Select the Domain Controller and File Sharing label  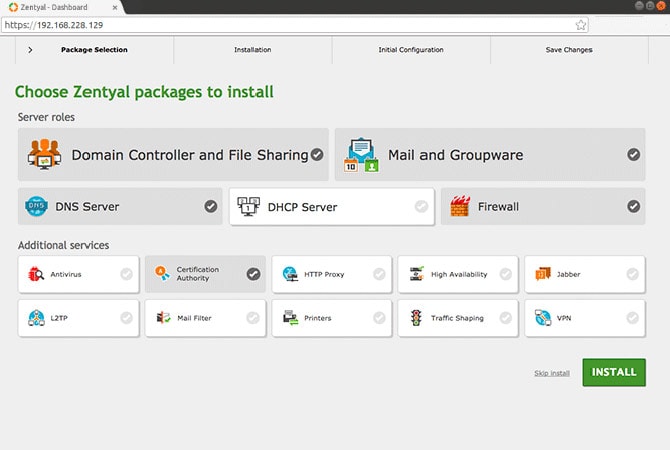[190, 155]
